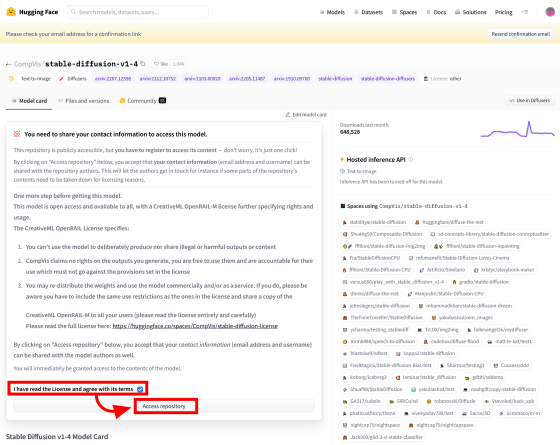Open the Composable-Diffusion space

[382, 234]
